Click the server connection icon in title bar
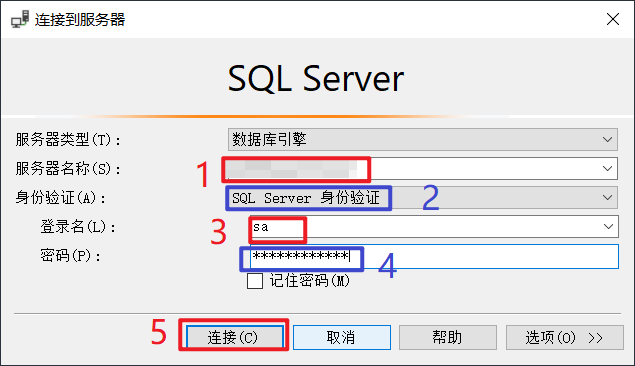Image resolution: width=635 pixels, height=366 pixels. 20,19
